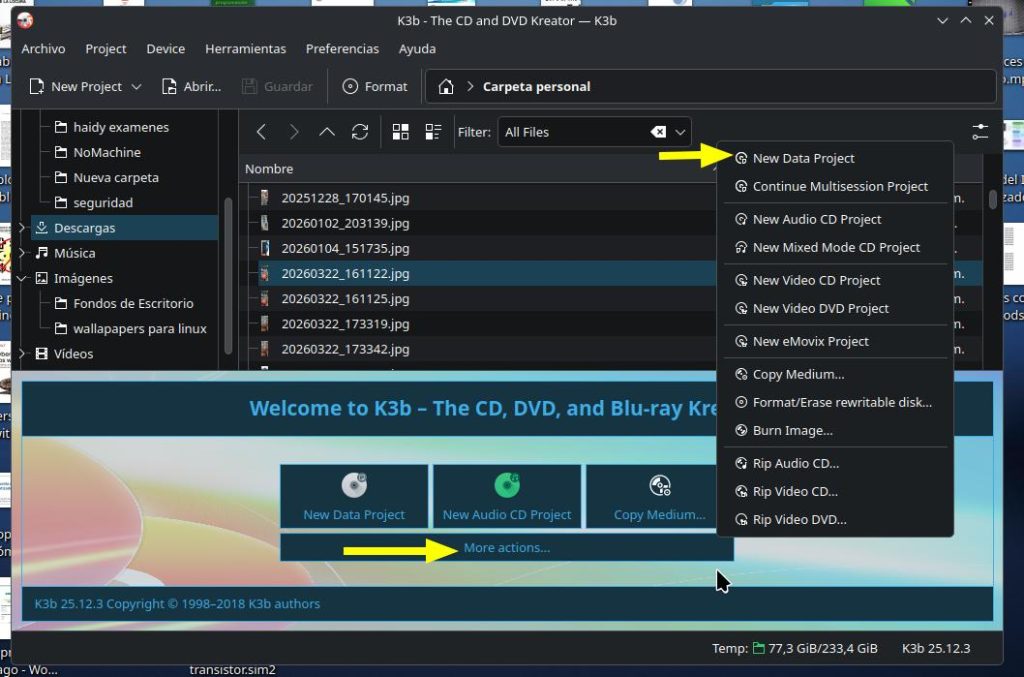Image resolution: width=1024 pixels, height=677 pixels.
Task: Open the Archivo menu
Action: coord(43,49)
